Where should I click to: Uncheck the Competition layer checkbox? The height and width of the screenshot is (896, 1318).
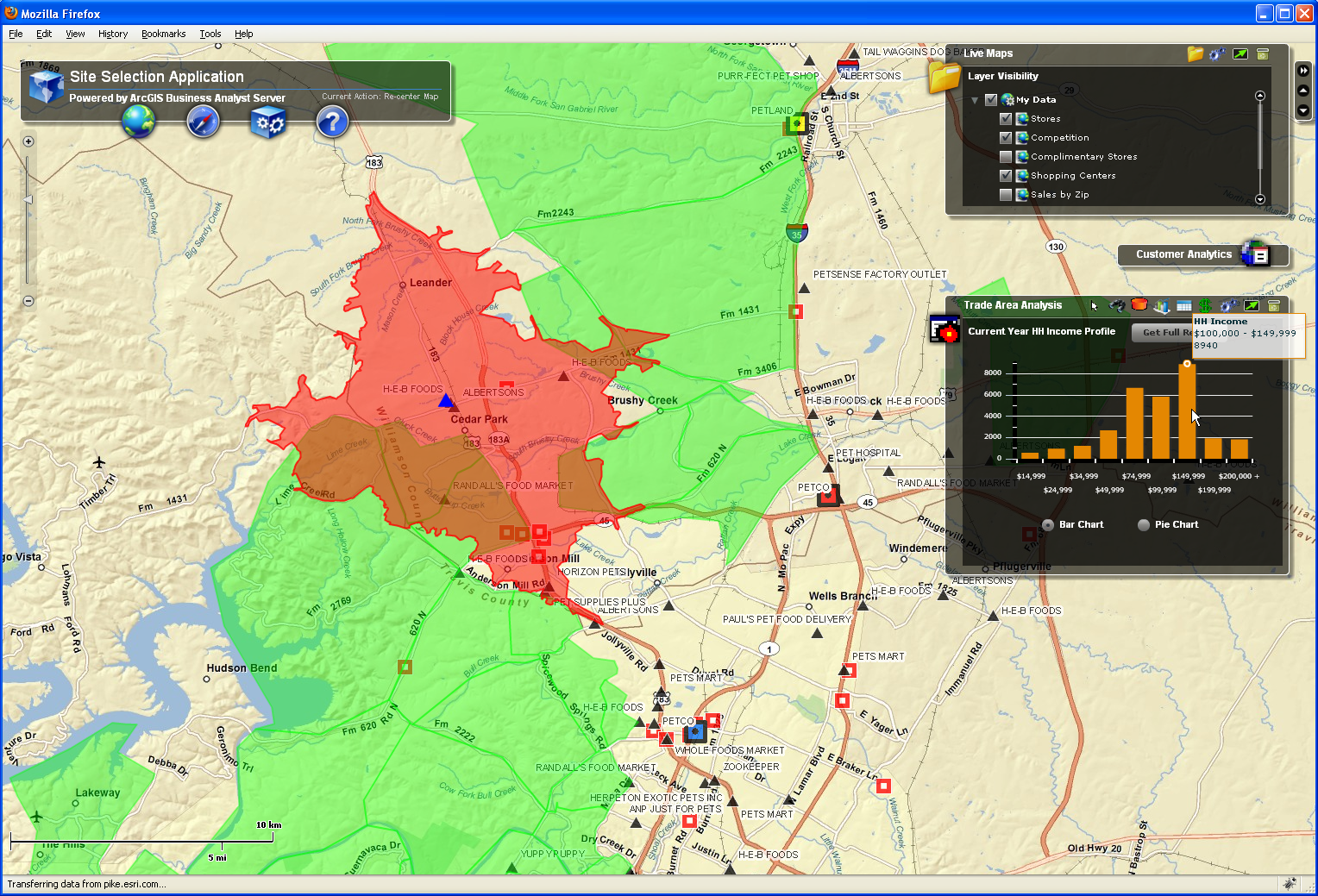coord(1006,138)
